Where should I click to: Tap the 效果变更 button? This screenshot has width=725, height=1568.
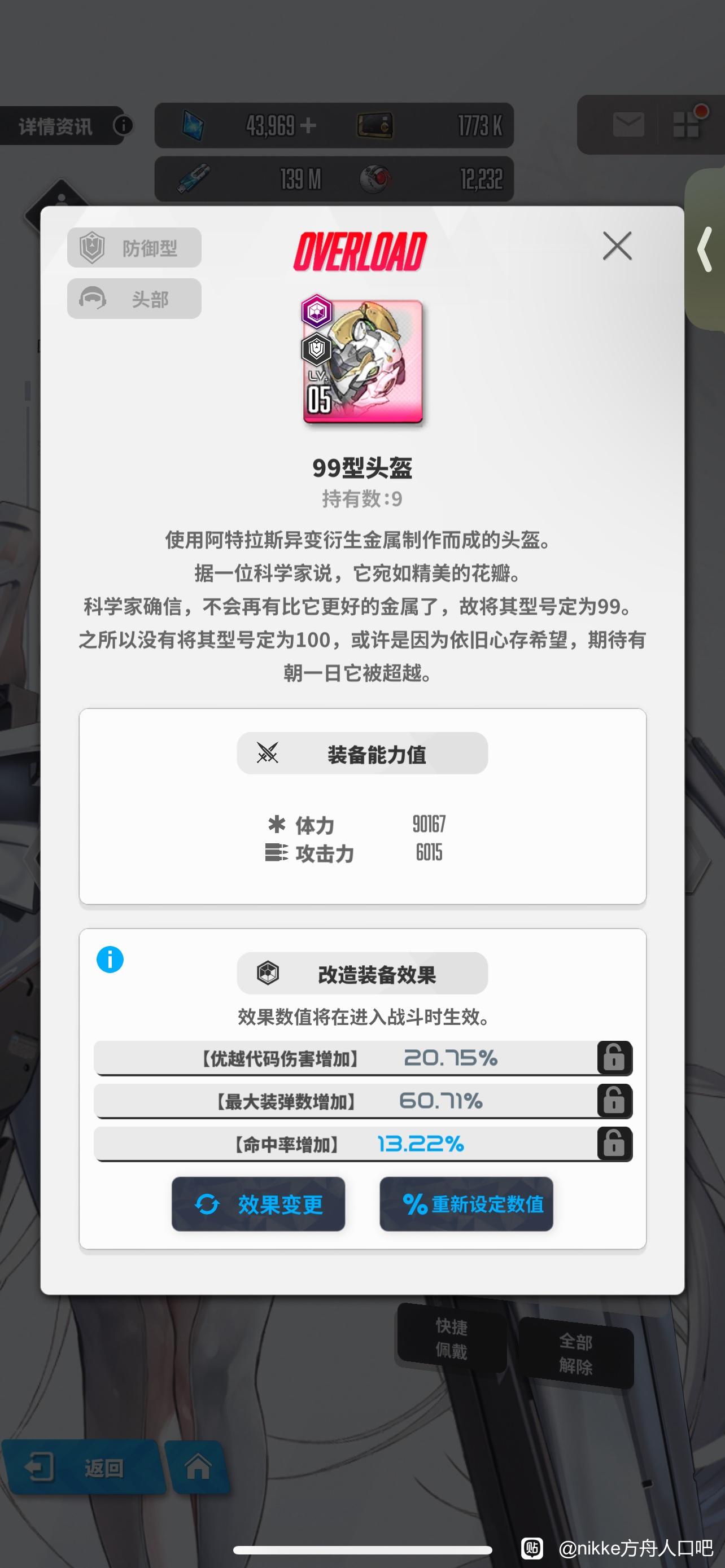258,1204
